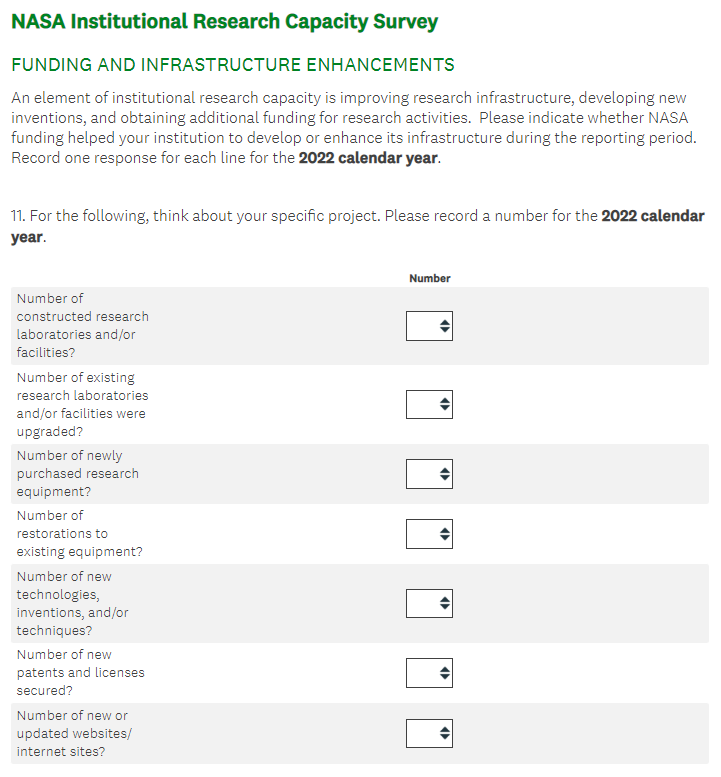Decrease the restorations to existing equipment number
The width and height of the screenshot is (721, 777).
pos(445,539)
